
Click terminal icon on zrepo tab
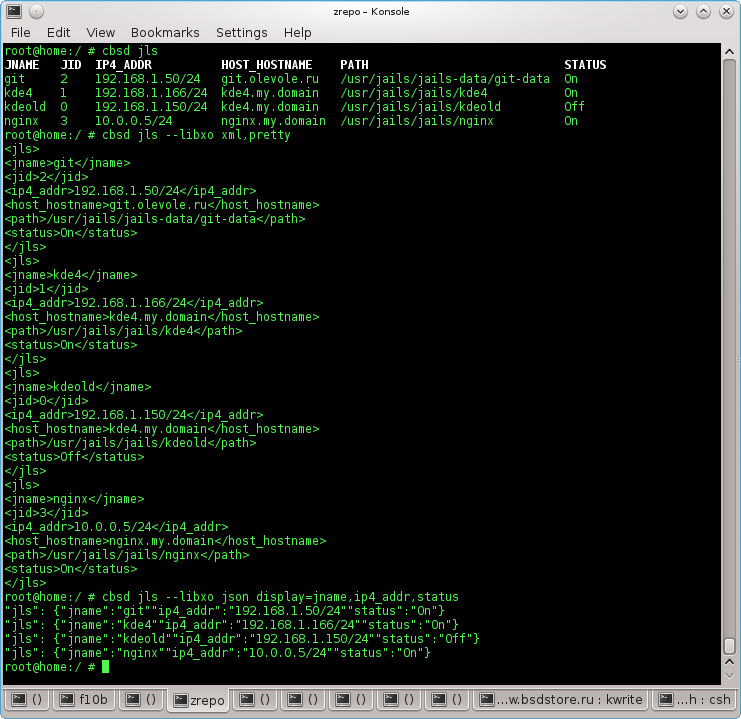tap(181, 700)
